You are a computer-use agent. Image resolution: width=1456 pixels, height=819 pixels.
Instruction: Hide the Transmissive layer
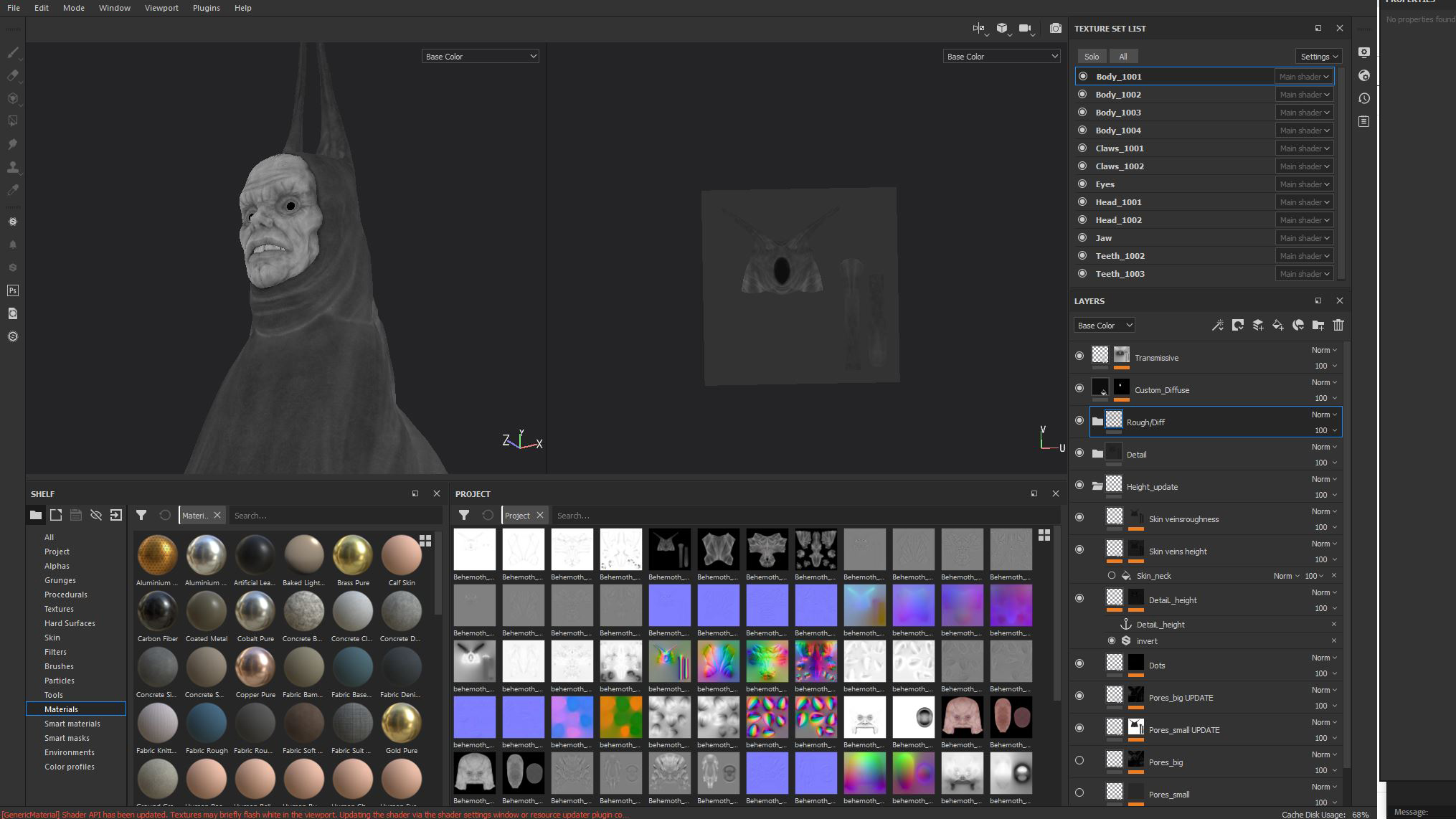pyautogui.click(x=1079, y=356)
